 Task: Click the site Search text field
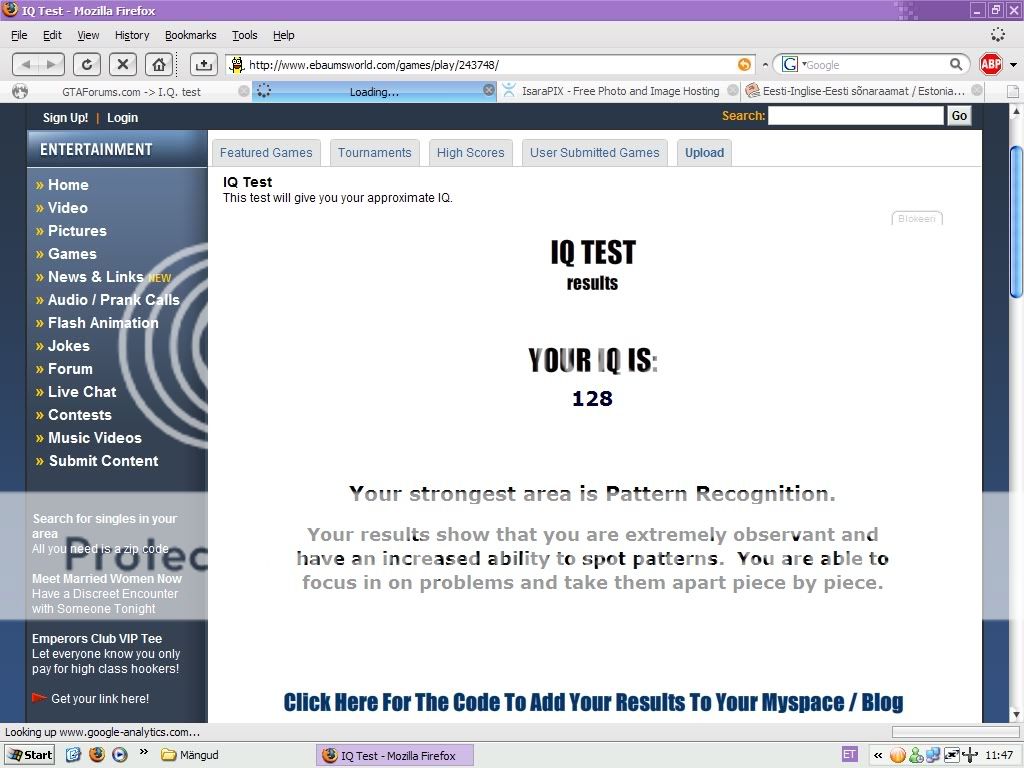pos(855,116)
